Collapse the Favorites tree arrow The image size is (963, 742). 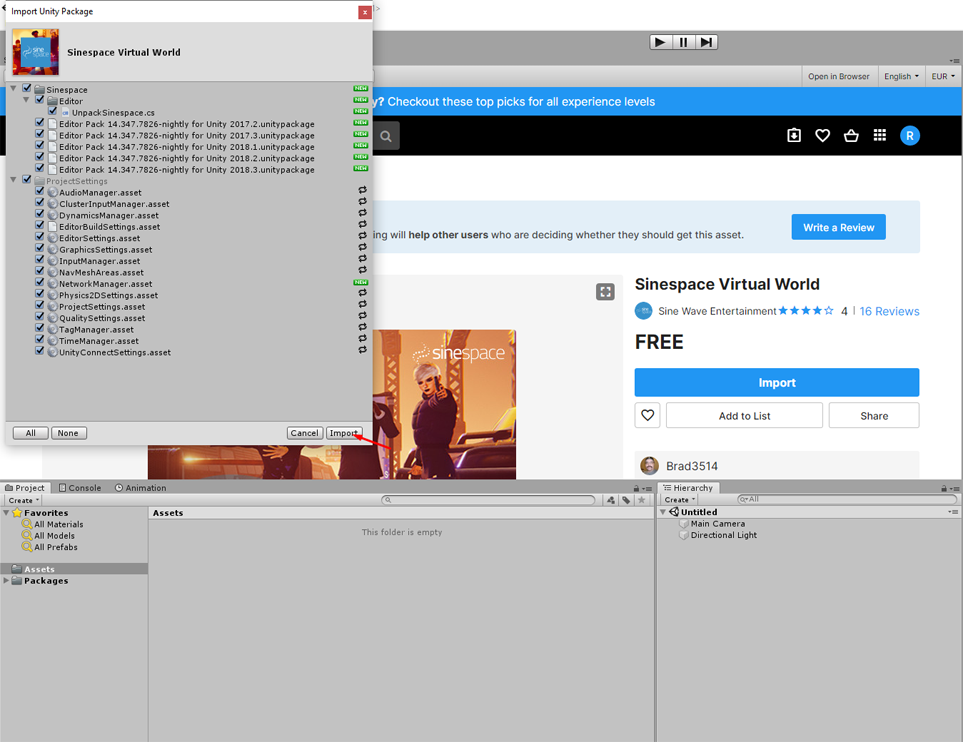[6, 512]
